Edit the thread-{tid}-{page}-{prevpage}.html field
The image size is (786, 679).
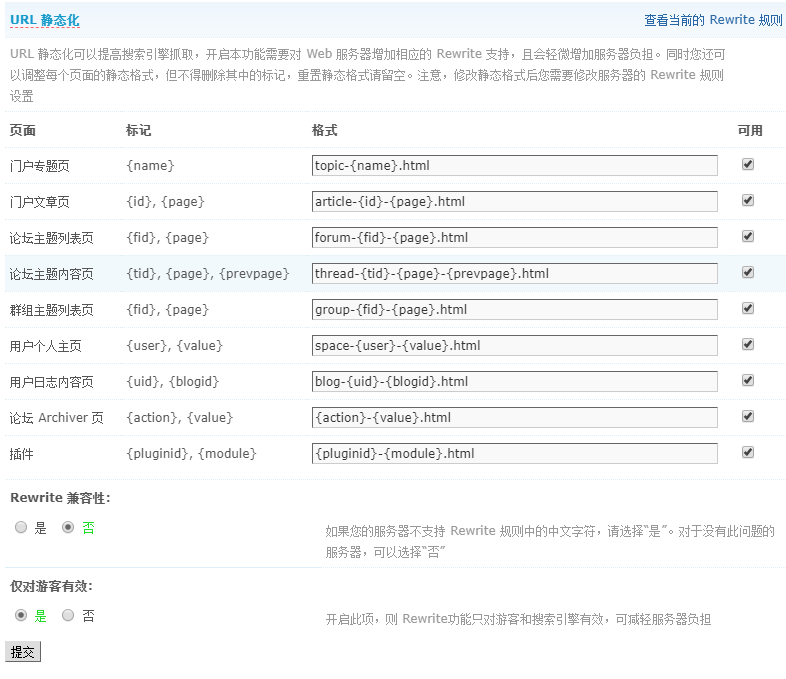tap(514, 274)
